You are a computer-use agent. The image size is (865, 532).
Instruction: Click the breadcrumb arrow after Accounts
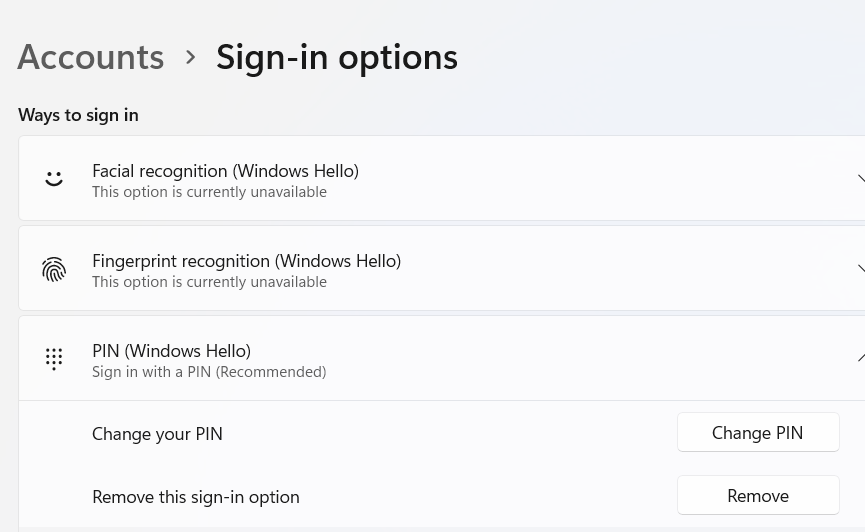pyautogui.click(x=190, y=57)
